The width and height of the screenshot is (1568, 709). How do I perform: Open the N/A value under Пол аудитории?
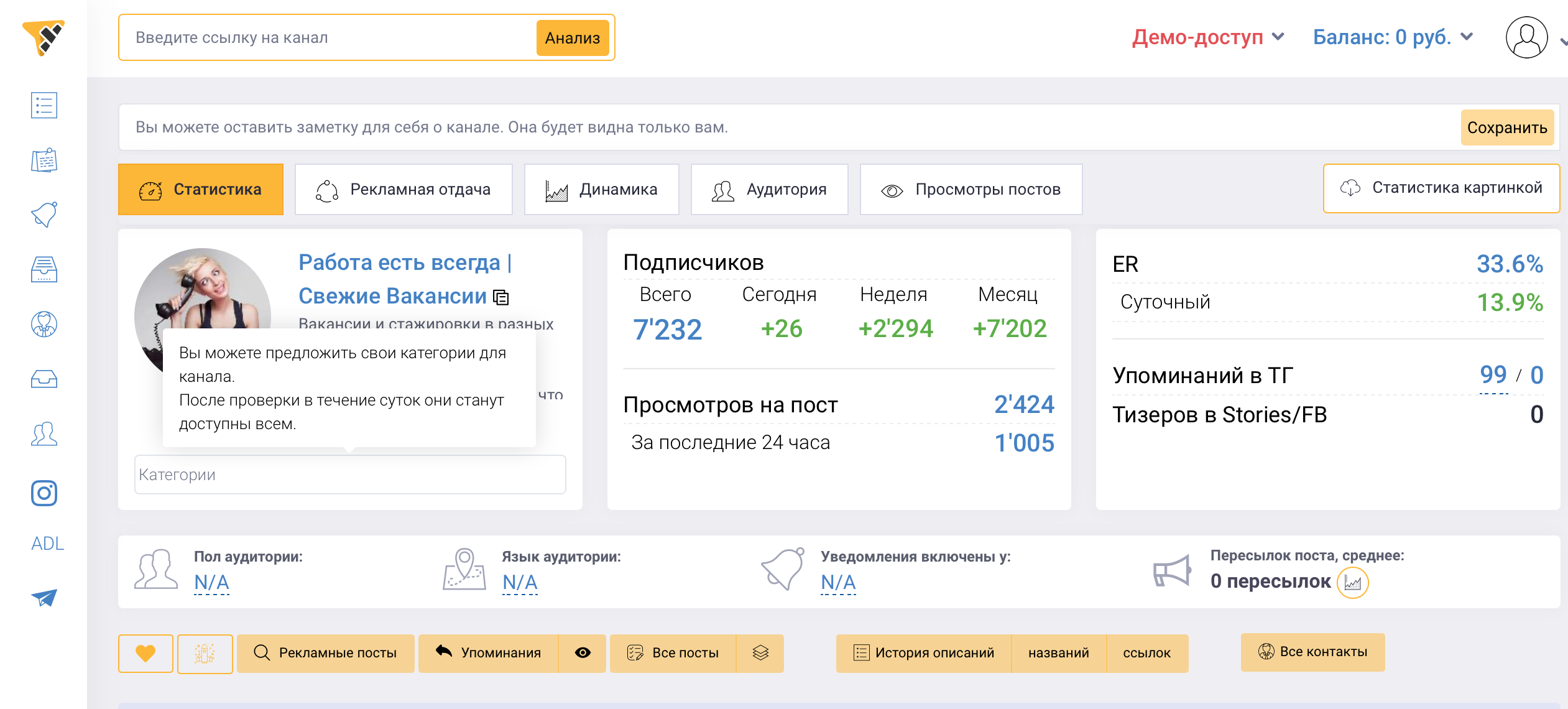coord(211,583)
